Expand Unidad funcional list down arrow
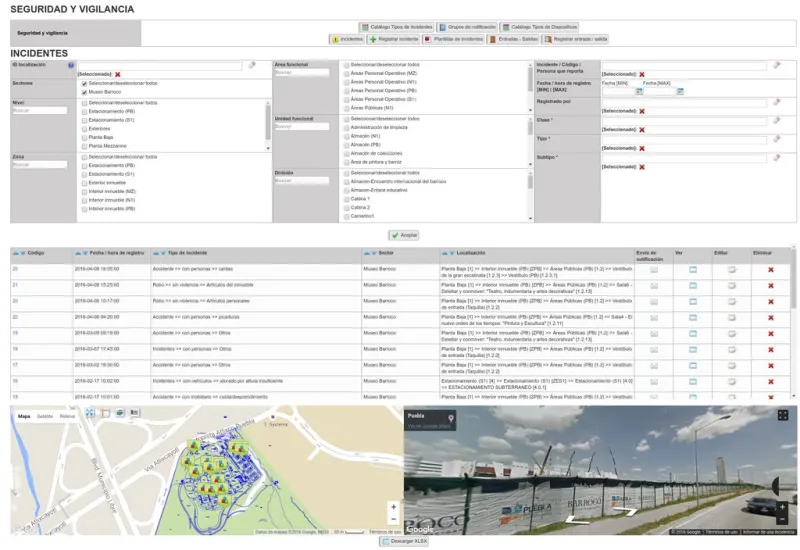Image resolution: width=800 pixels, height=550 pixels. coord(531,164)
